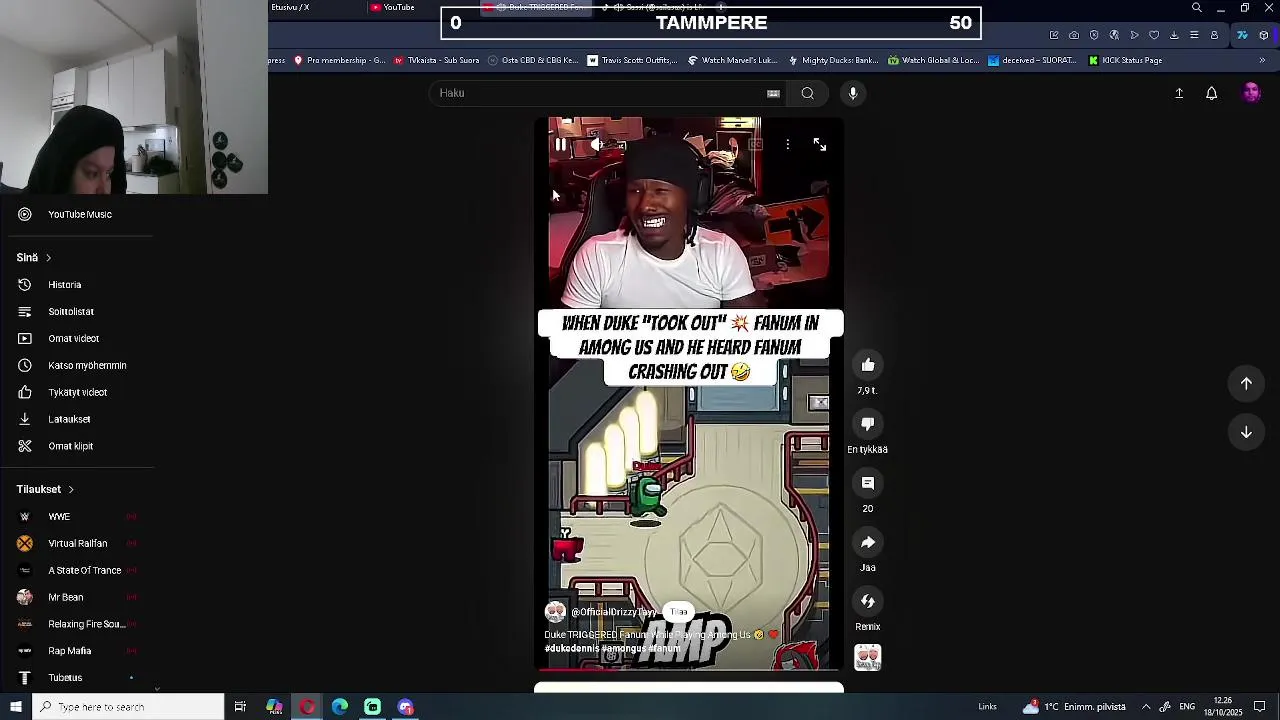Click taskbar Type here to search box
The height and width of the screenshot is (720, 1280).
(x=127, y=707)
